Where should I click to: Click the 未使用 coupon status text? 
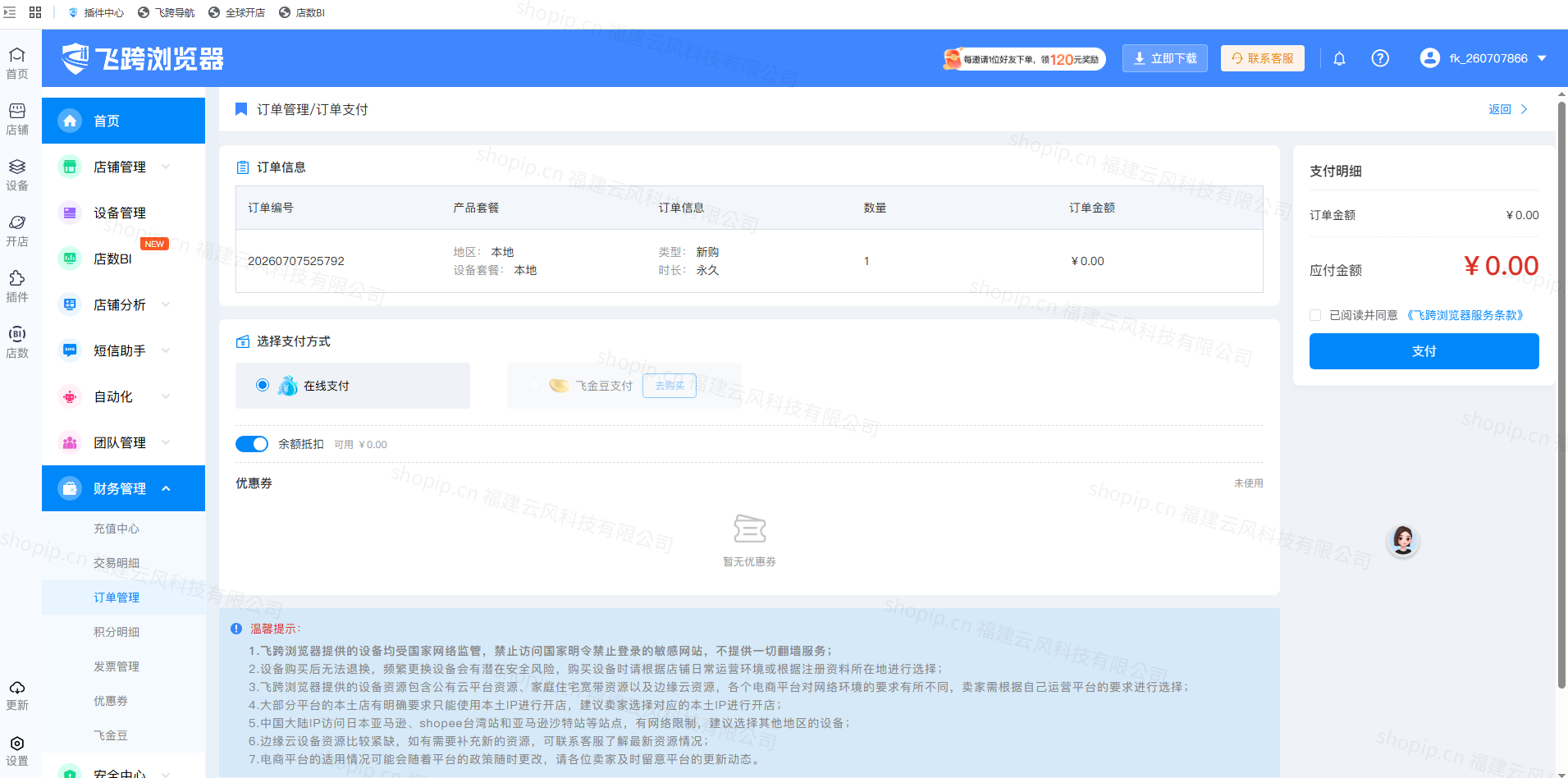click(1248, 483)
